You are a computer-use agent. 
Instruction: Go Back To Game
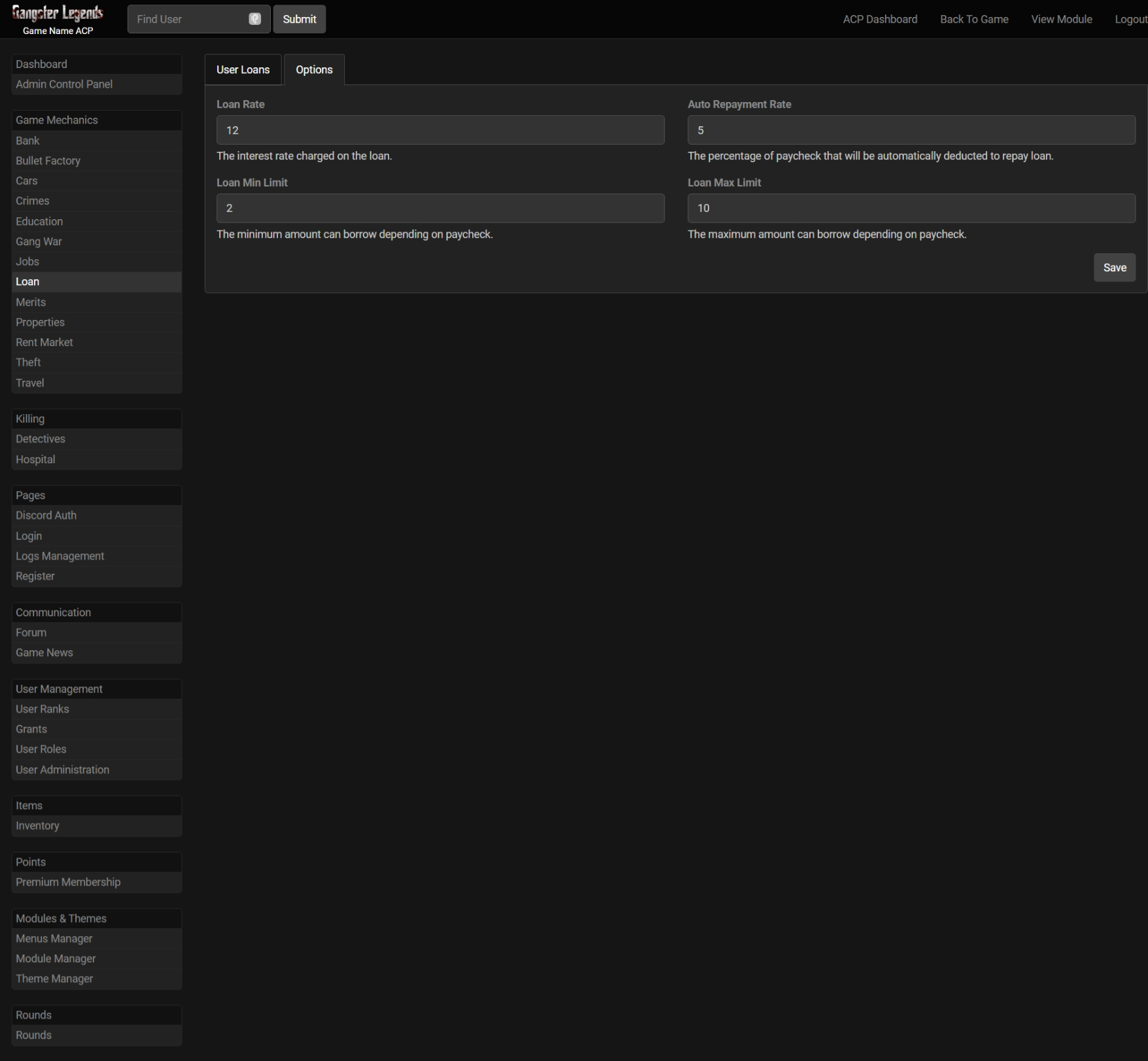coord(973,20)
